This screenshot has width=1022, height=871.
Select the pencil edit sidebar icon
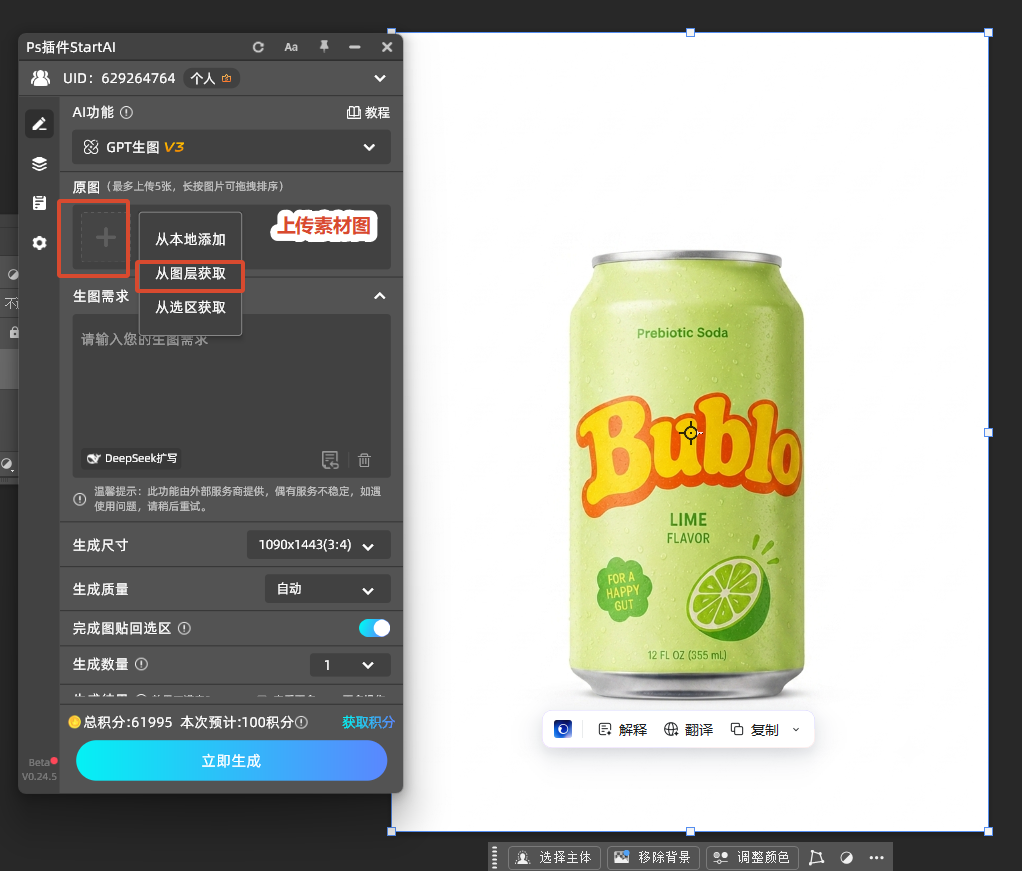pyautogui.click(x=40, y=124)
